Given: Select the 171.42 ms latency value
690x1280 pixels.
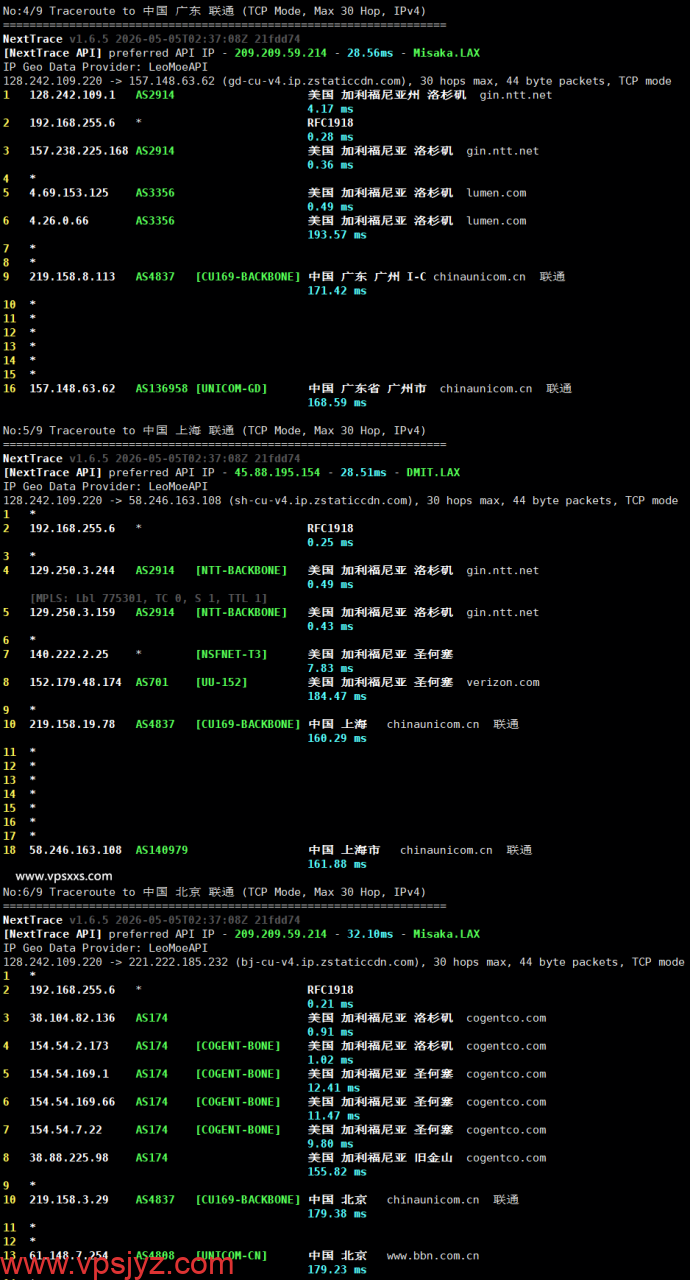Looking at the screenshot, I should pyautogui.click(x=337, y=291).
